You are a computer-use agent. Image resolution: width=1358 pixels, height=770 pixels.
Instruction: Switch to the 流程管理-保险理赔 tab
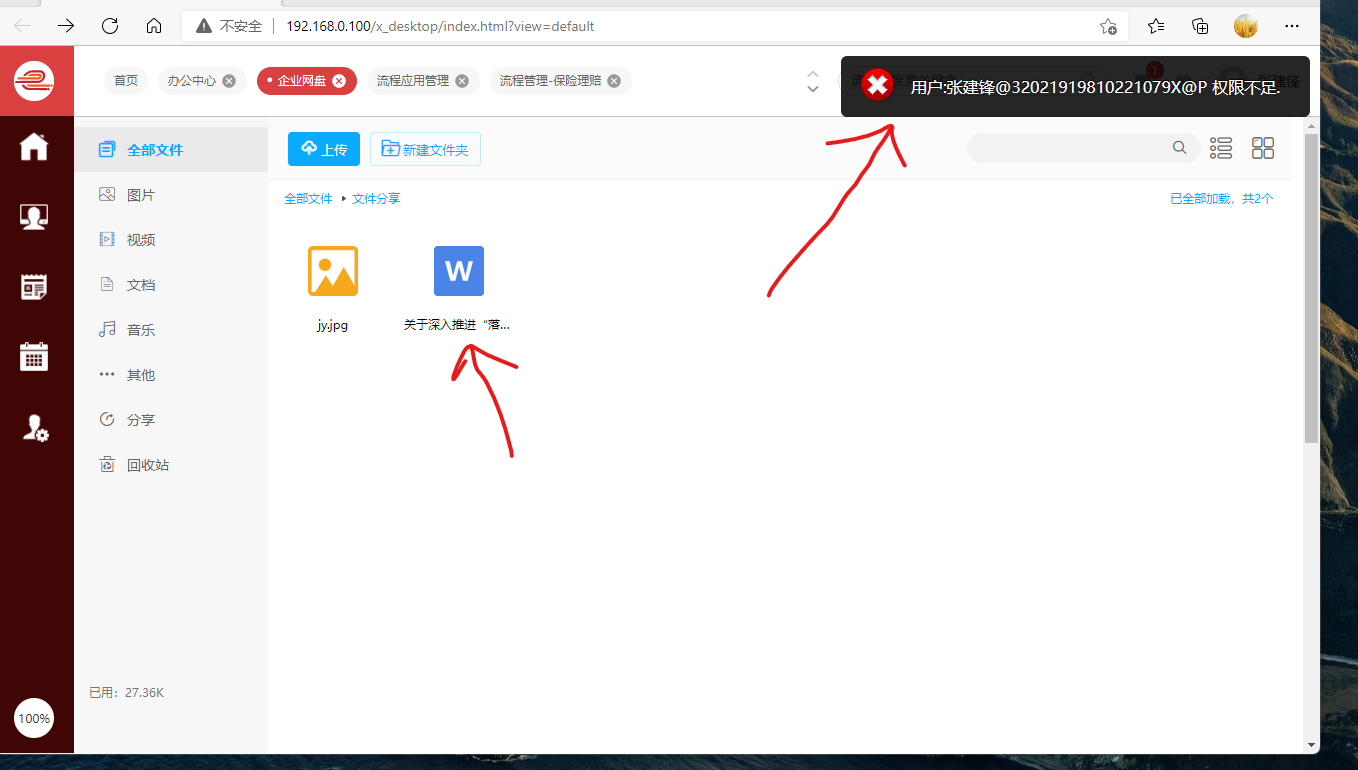pos(550,81)
